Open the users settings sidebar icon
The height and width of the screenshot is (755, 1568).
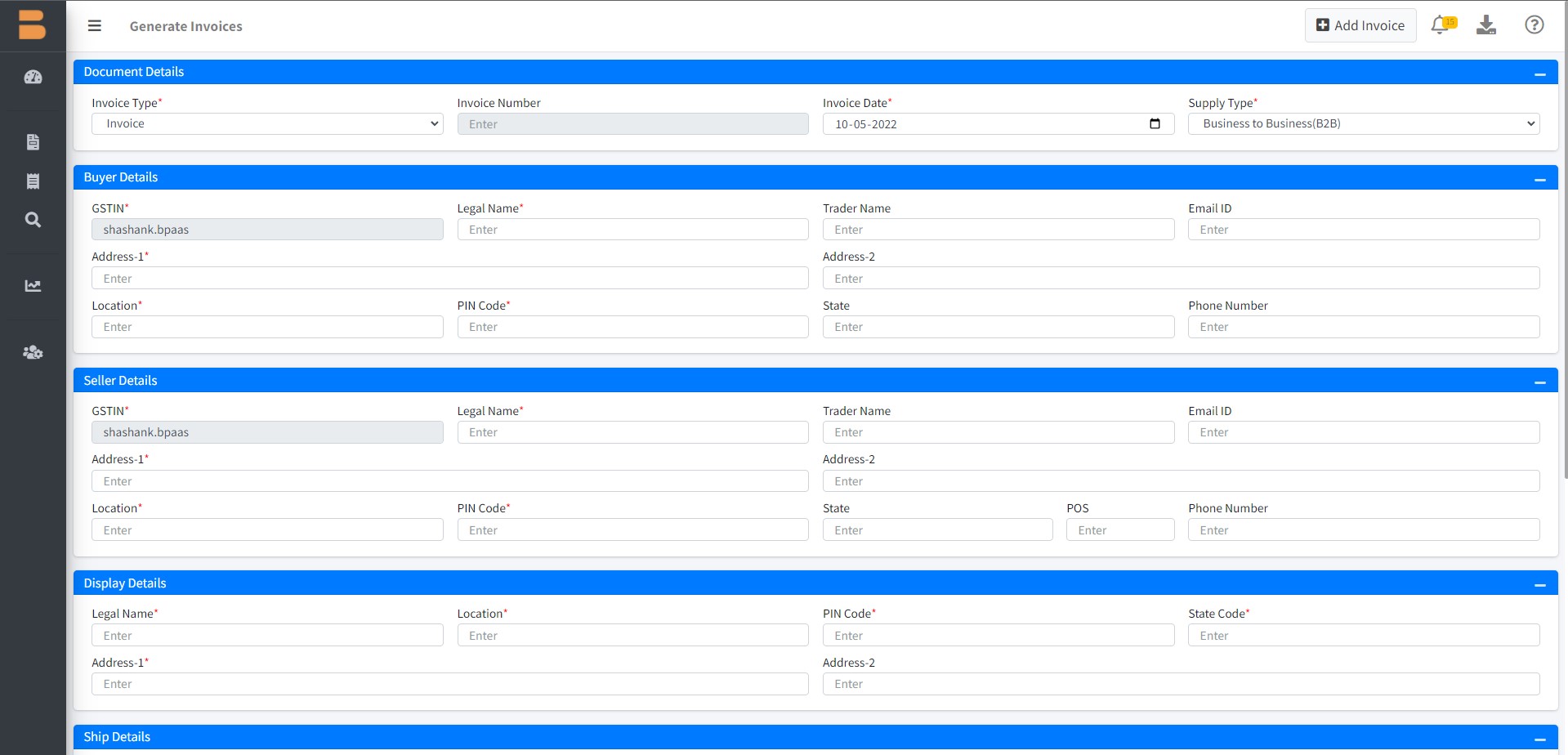point(33,352)
